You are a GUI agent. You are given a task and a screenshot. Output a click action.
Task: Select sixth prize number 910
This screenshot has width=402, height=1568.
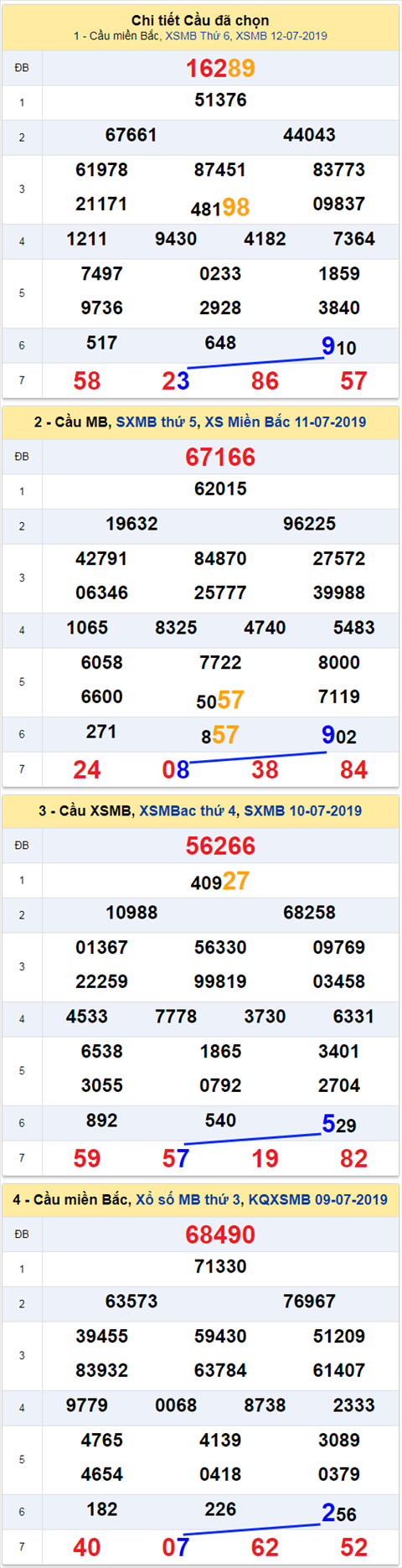coord(339,345)
